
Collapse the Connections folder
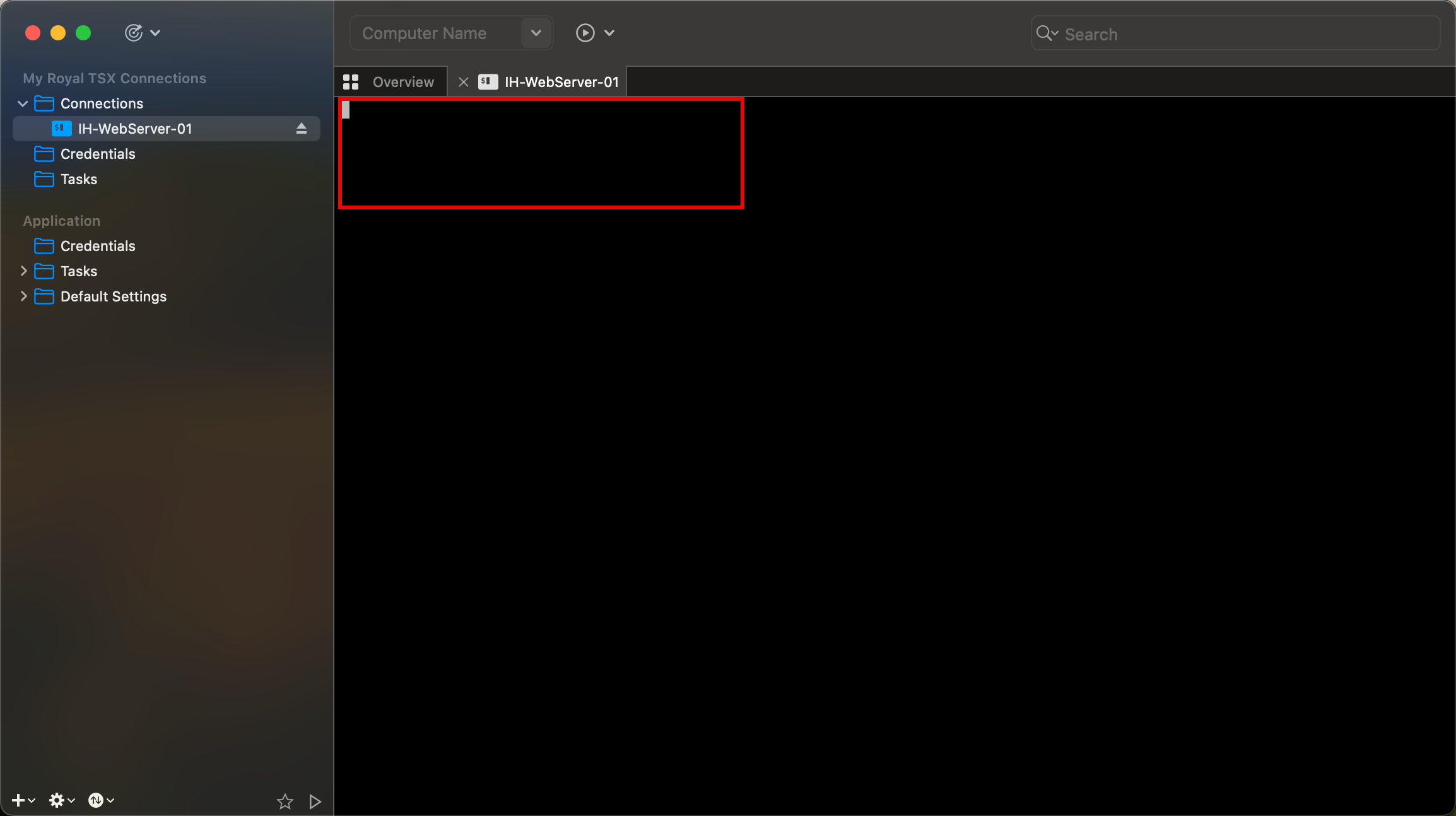pyautogui.click(x=23, y=103)
